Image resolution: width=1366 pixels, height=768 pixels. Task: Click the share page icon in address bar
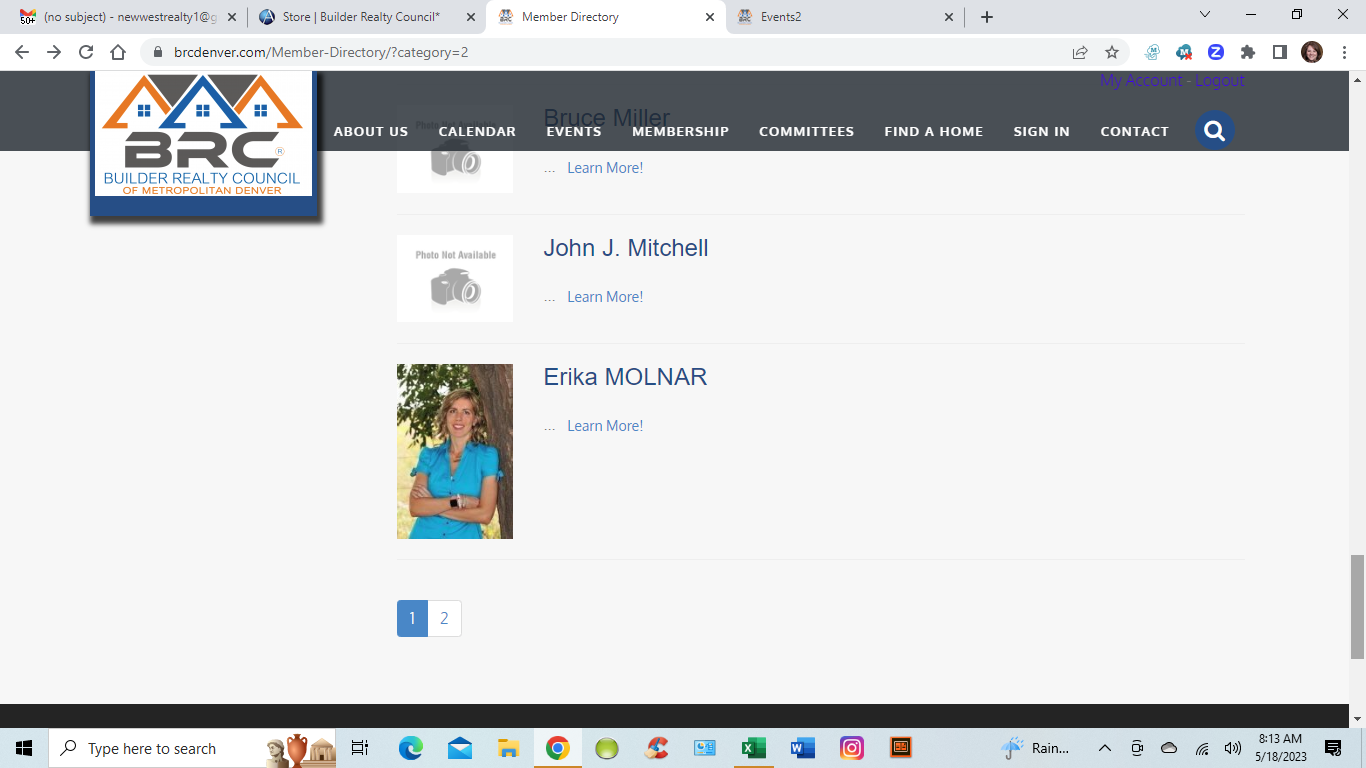(x=1080, y=52)
